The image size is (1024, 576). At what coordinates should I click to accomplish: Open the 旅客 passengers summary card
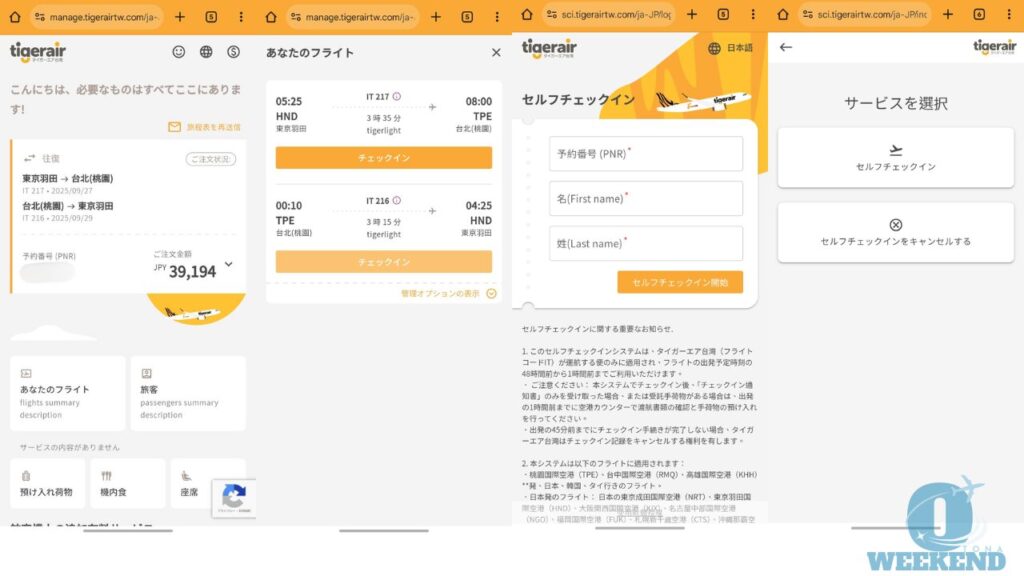coord(188,393)
